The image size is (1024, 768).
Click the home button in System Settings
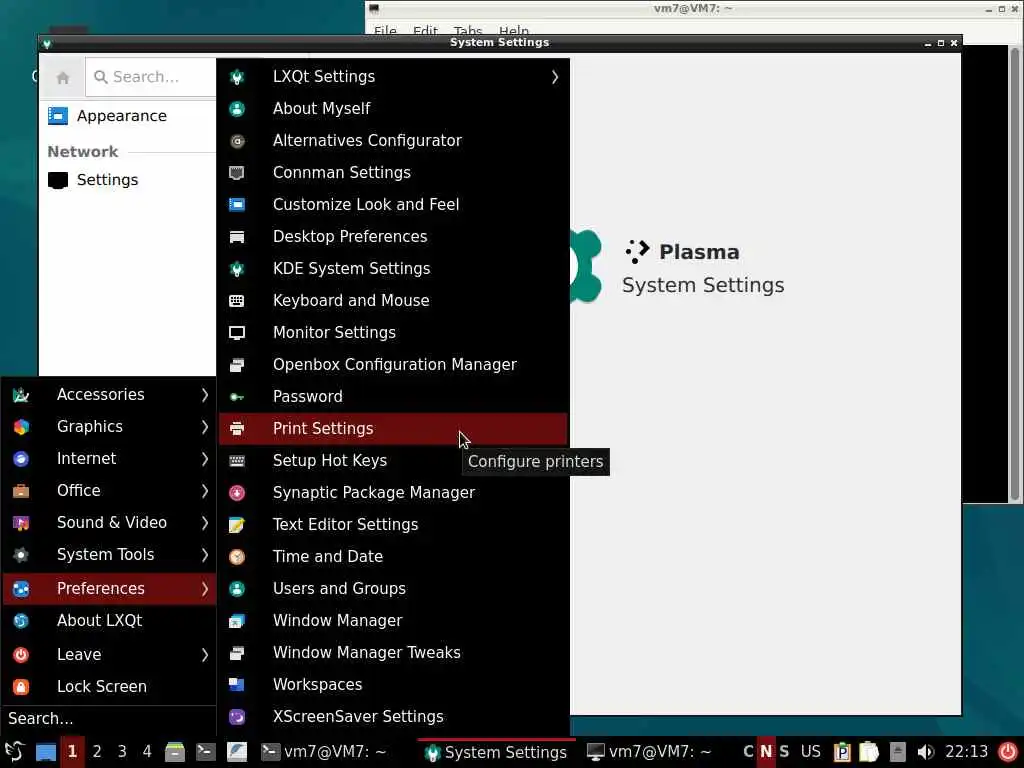click(x=63, y=78)
